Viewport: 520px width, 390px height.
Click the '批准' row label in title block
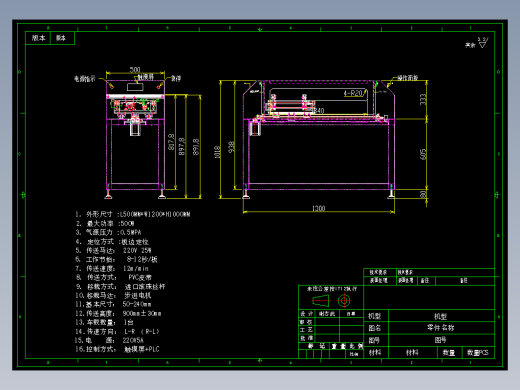(x=306, y=338)
